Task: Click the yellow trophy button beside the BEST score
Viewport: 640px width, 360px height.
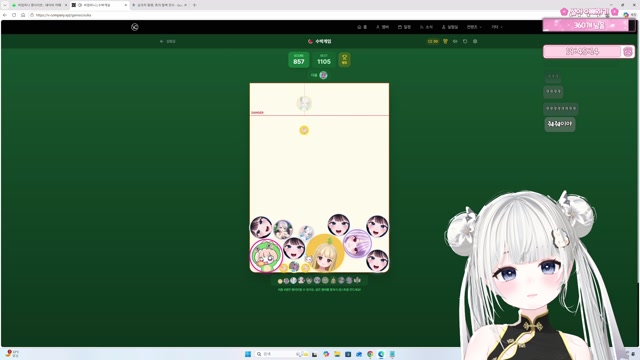Action: (x=344, y=60)
